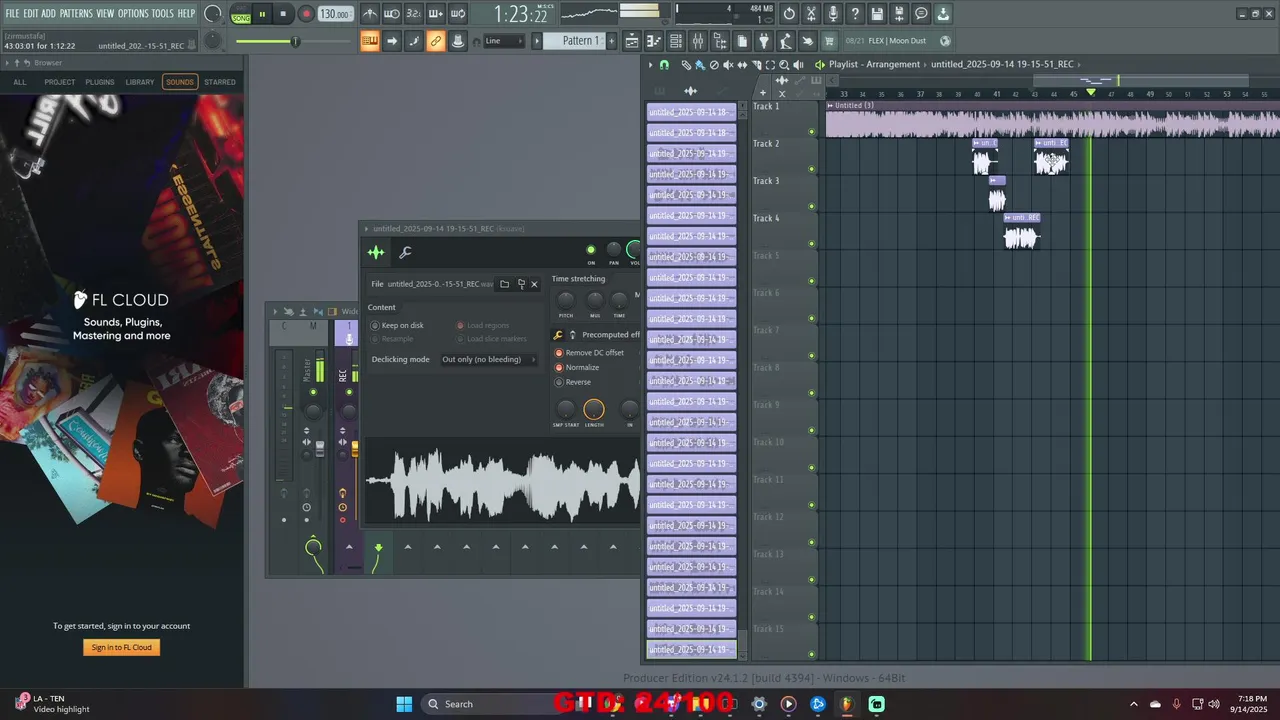Open the Piano roll view icon
The width and height of the screenshot is (1280, 720).
pos(654,41)
